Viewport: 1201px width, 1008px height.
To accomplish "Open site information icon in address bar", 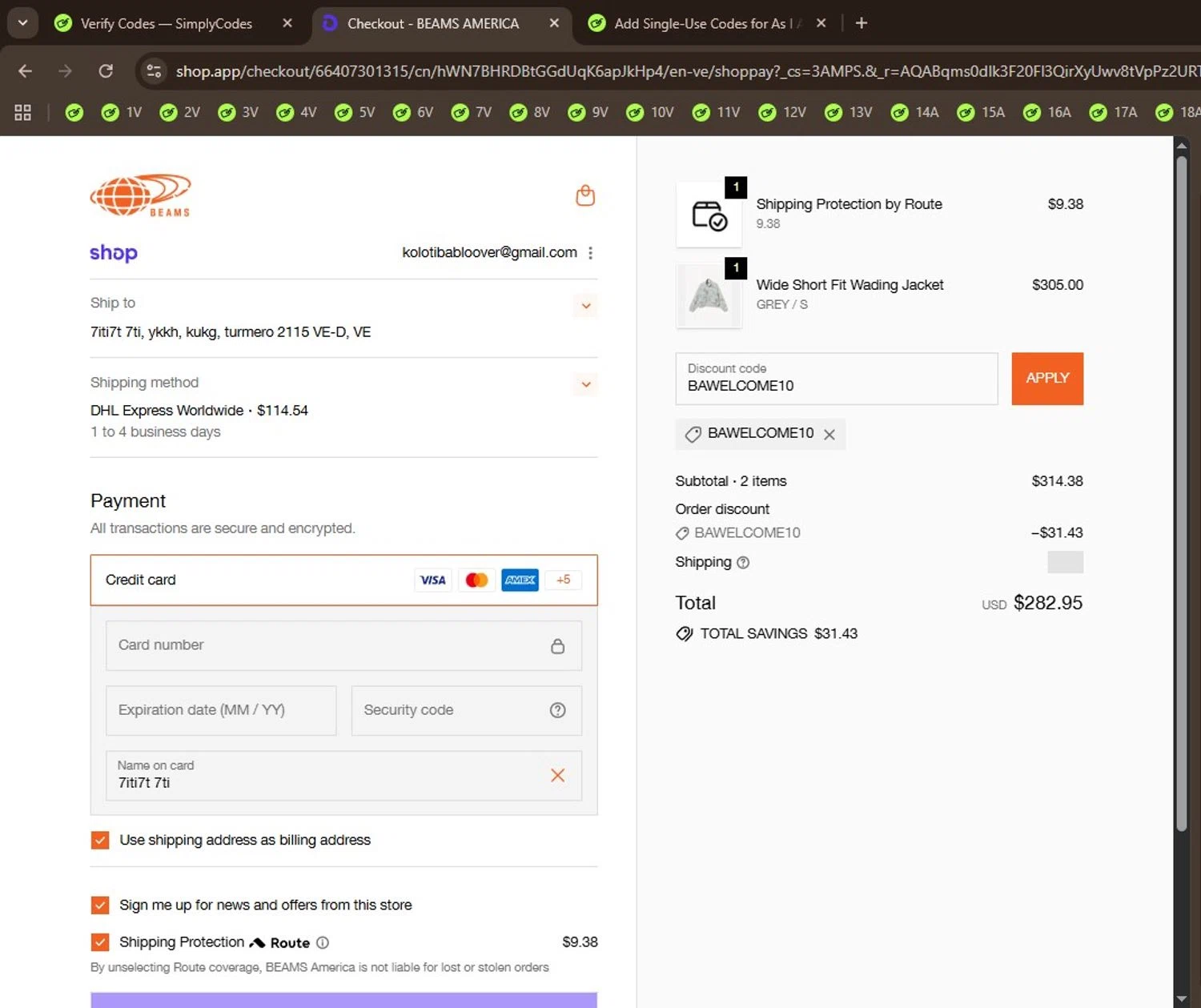I will [154, 71].
